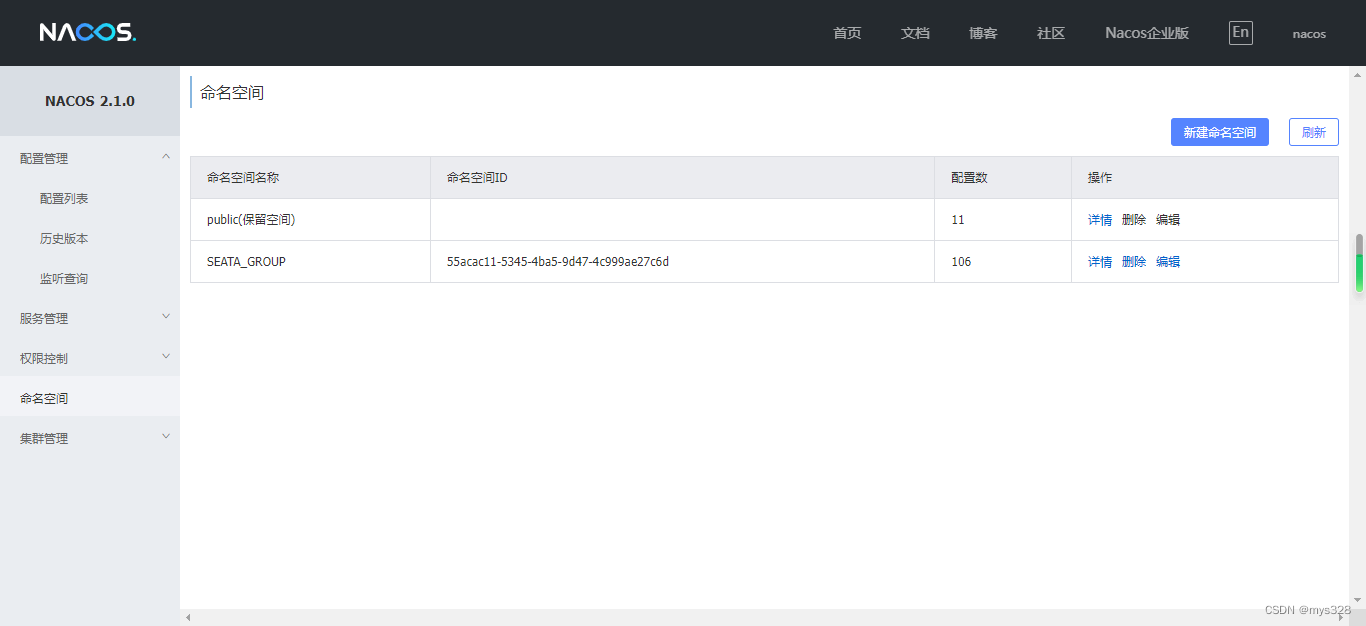
Task: Click 删除 in the public row
Action: [x=1134, y=220]
